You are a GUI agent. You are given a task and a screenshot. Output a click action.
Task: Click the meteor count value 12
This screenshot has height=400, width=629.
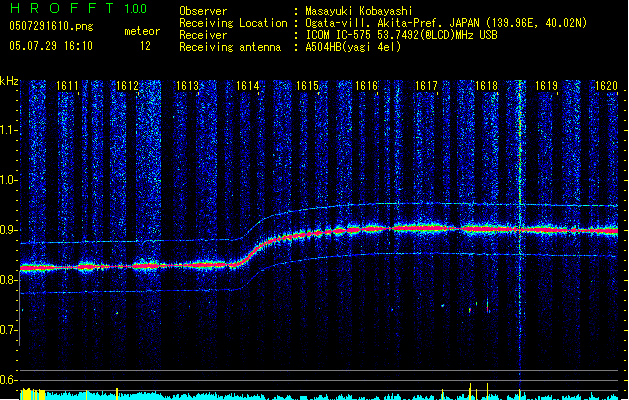pyautogui.click(x=145, y=46)
